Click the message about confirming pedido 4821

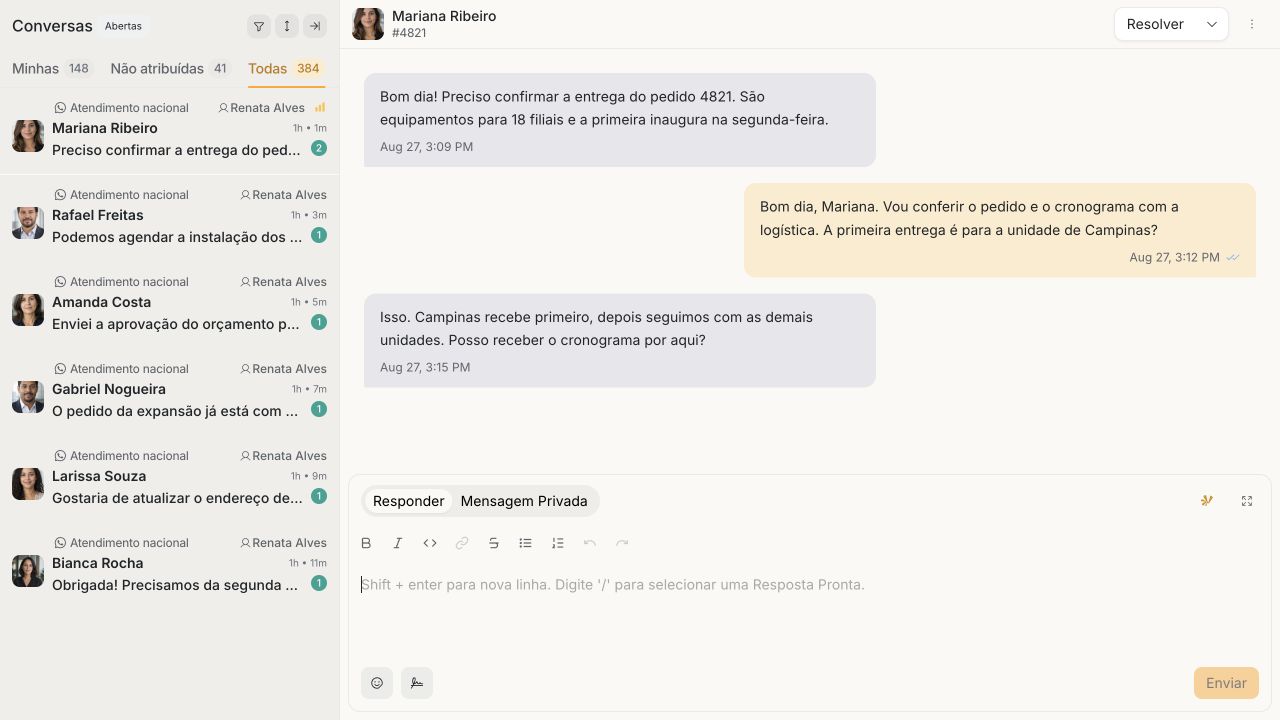(x=620, y=120)
